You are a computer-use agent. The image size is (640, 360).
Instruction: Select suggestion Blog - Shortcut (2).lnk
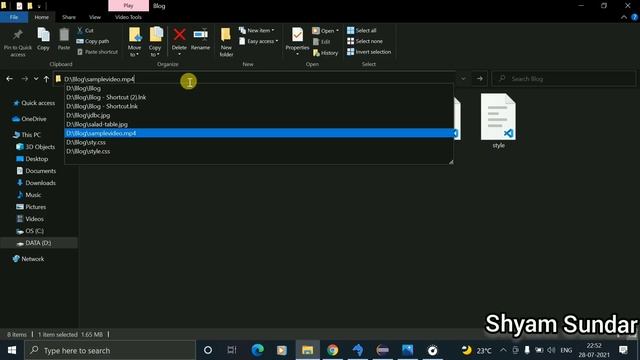point(259,97)
